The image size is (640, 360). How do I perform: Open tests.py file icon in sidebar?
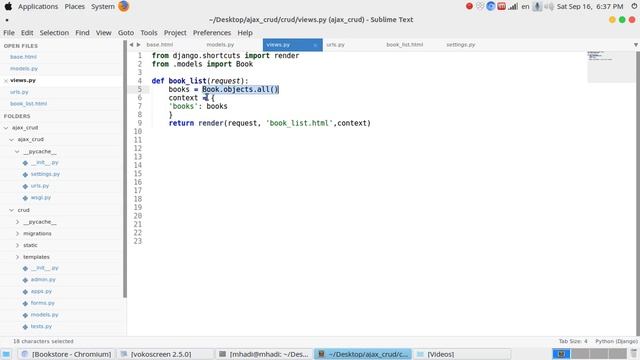tap(25, 327)
